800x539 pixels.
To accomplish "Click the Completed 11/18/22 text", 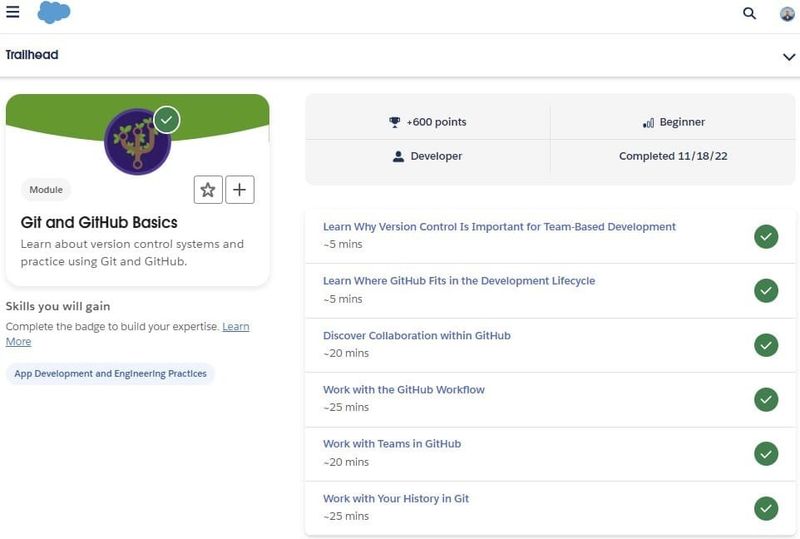I will tap(673, 156).
